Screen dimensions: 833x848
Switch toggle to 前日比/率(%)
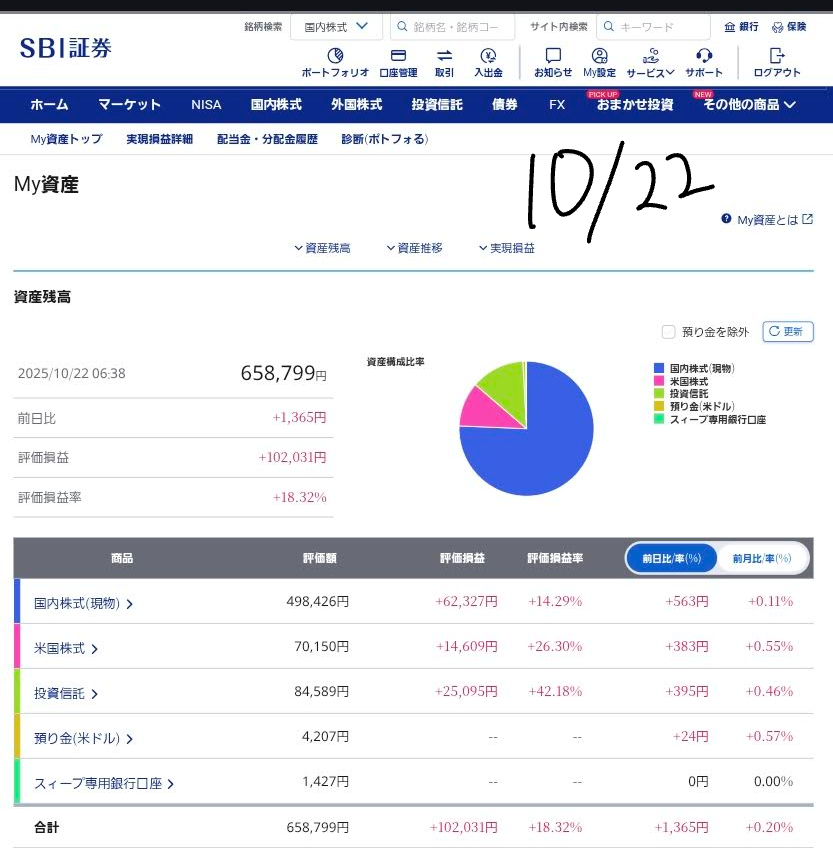pyautogui.click(x=672, y=558)
